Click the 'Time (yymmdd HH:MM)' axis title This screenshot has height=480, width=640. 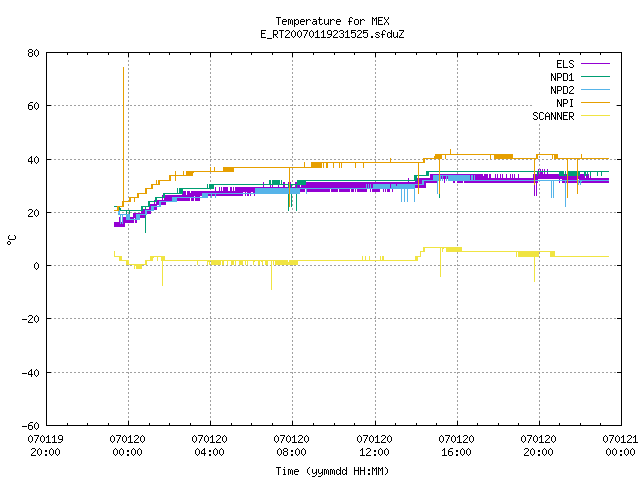(x=332, y=471)
